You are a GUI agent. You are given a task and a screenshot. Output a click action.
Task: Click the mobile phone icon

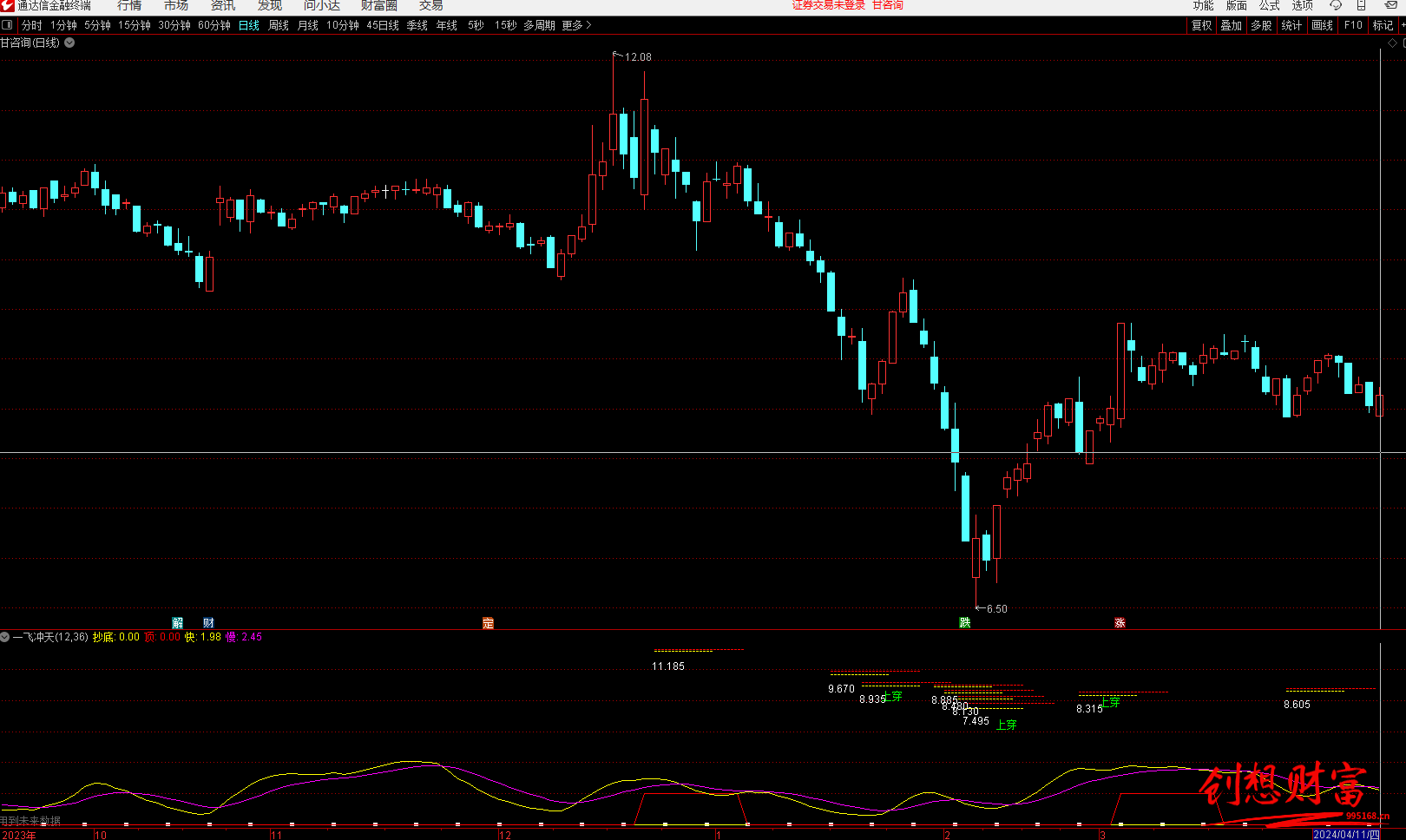click(1361, 5)
